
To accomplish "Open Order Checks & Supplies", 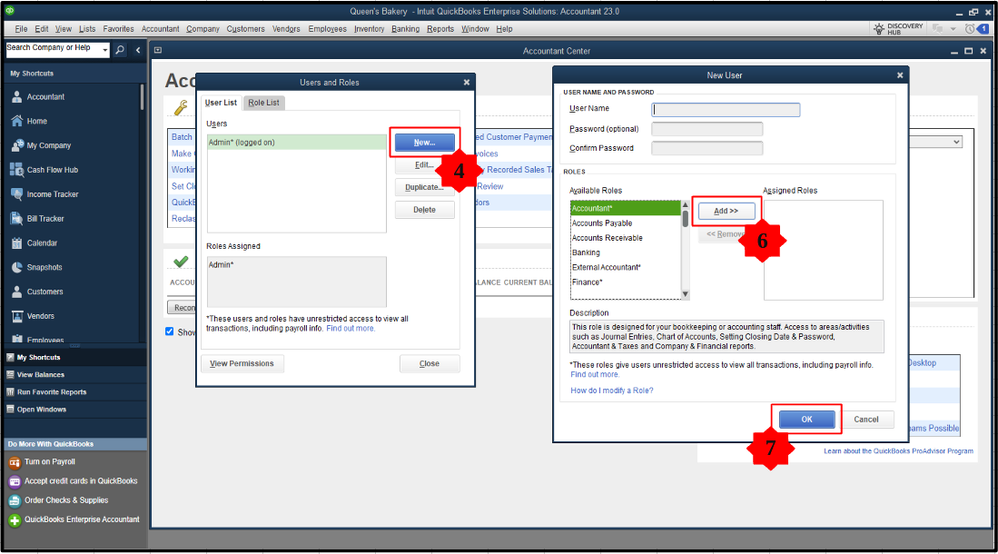I will click(66, 500).
